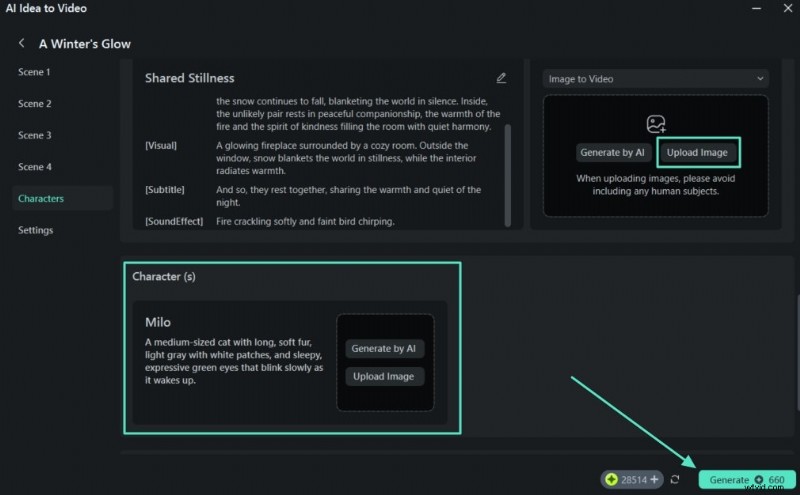
Task: Edit the Shared Stillness scene with pencil icon
Action: 501,78
